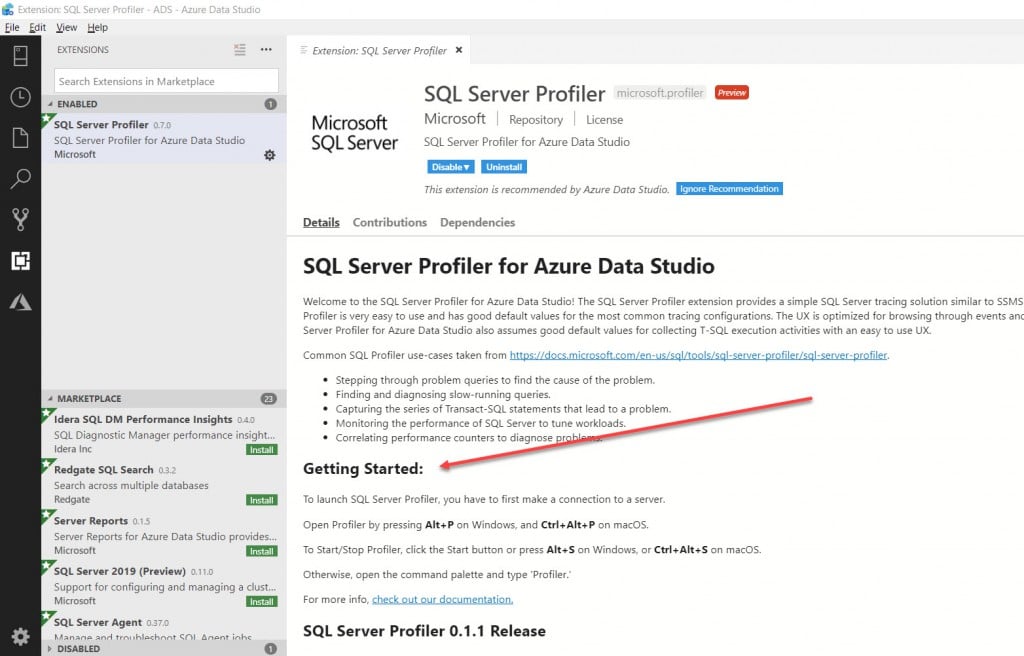Open the Search magnifier icon

tap(20, 178)
